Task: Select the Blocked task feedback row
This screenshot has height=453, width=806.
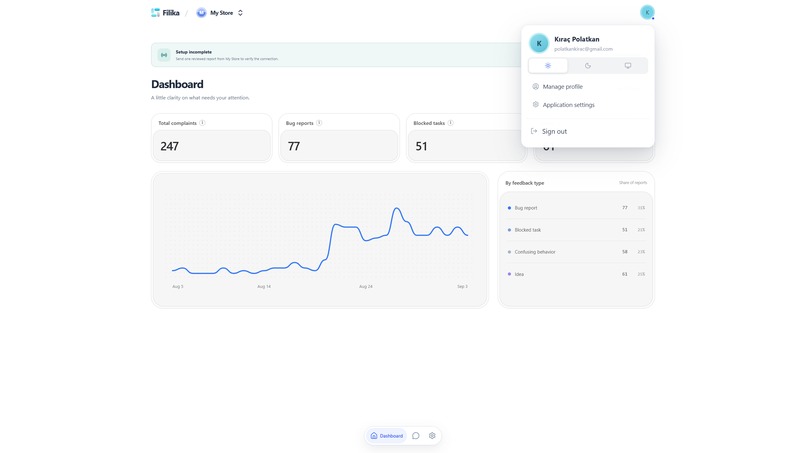Action: point(576,230)
